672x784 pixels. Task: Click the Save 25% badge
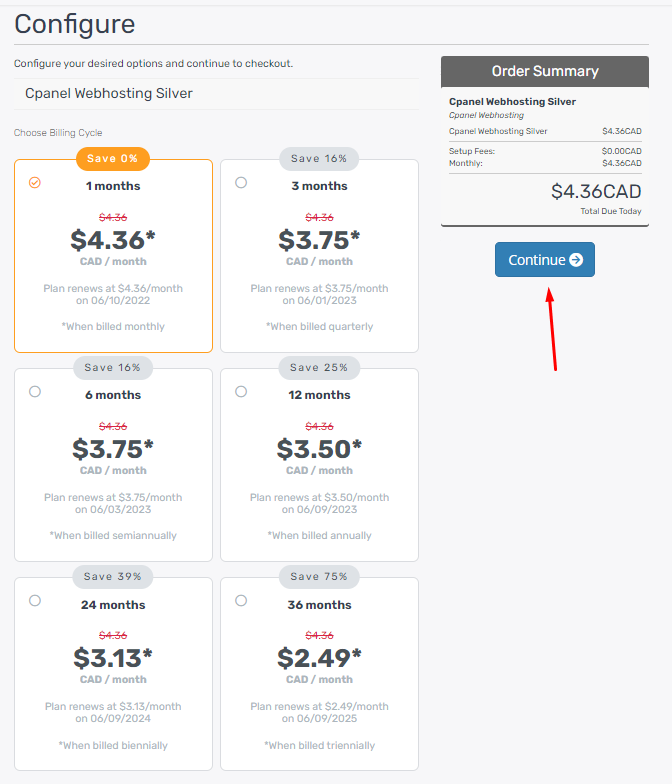(319, 368)
